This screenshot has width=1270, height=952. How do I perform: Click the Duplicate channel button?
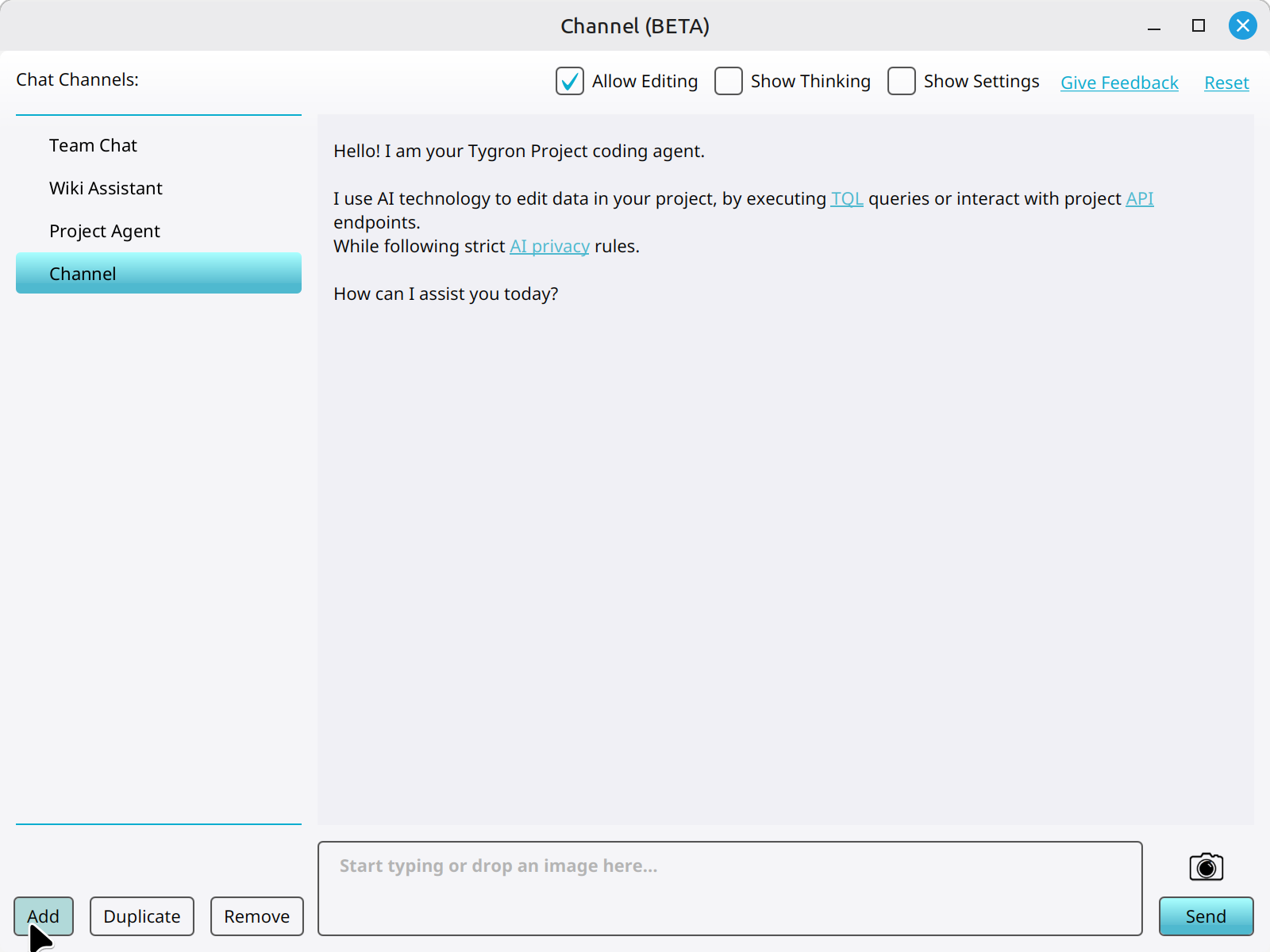pos(142,916)
